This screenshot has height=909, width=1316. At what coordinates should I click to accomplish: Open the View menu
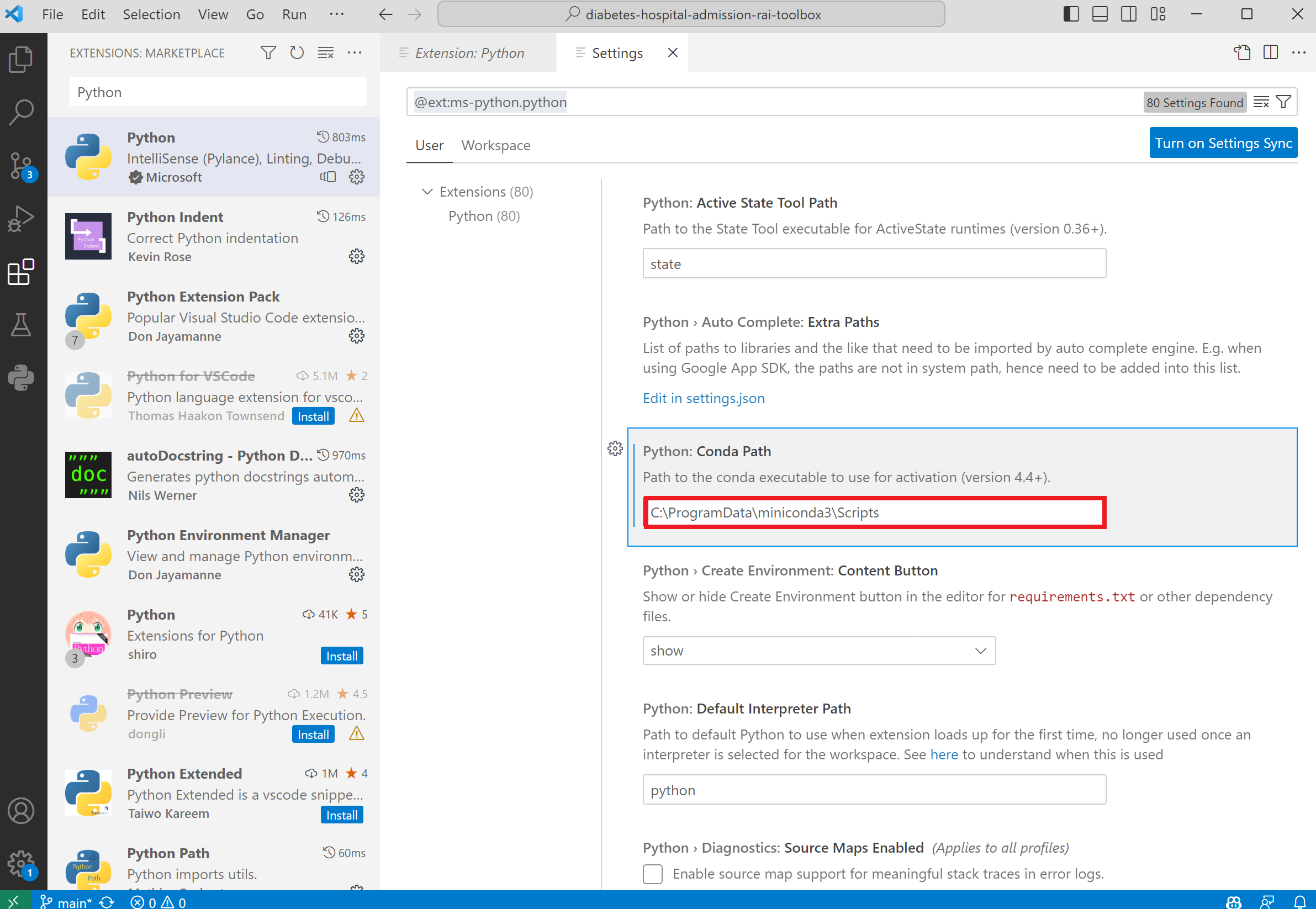213,14
